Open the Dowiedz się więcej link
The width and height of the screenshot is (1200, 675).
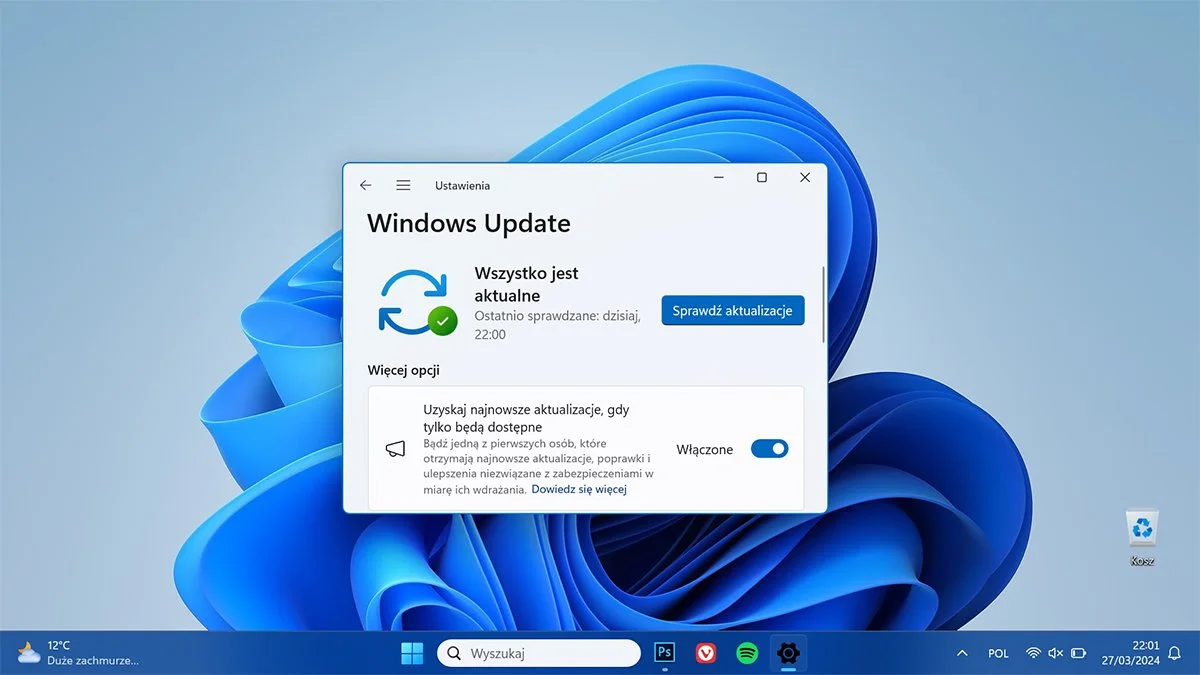tap(579, 488)
